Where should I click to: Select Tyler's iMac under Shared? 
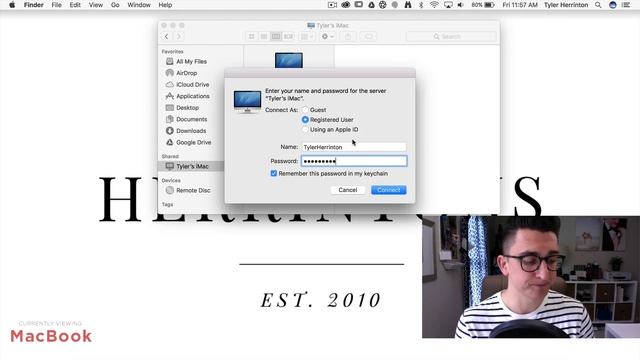191,166
